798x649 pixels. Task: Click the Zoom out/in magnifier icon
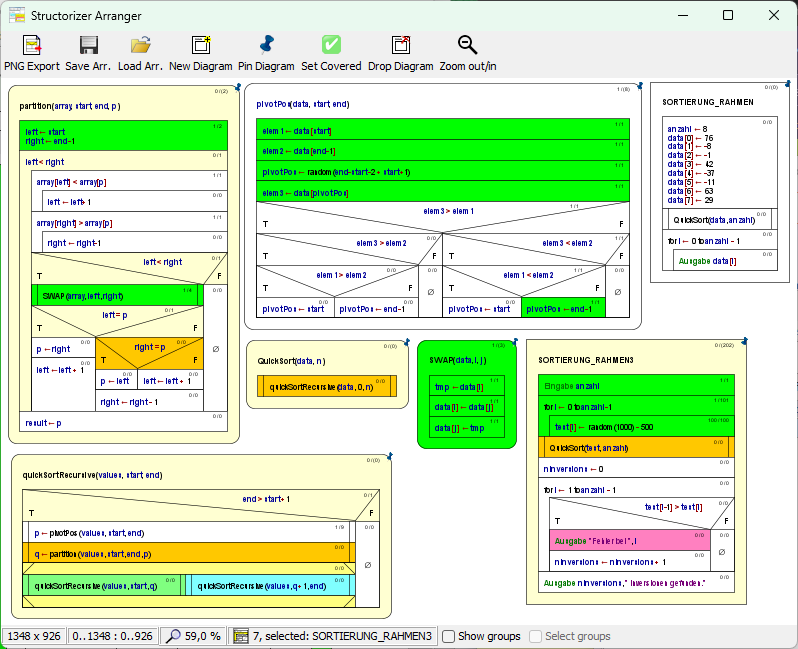coord(467,45)
